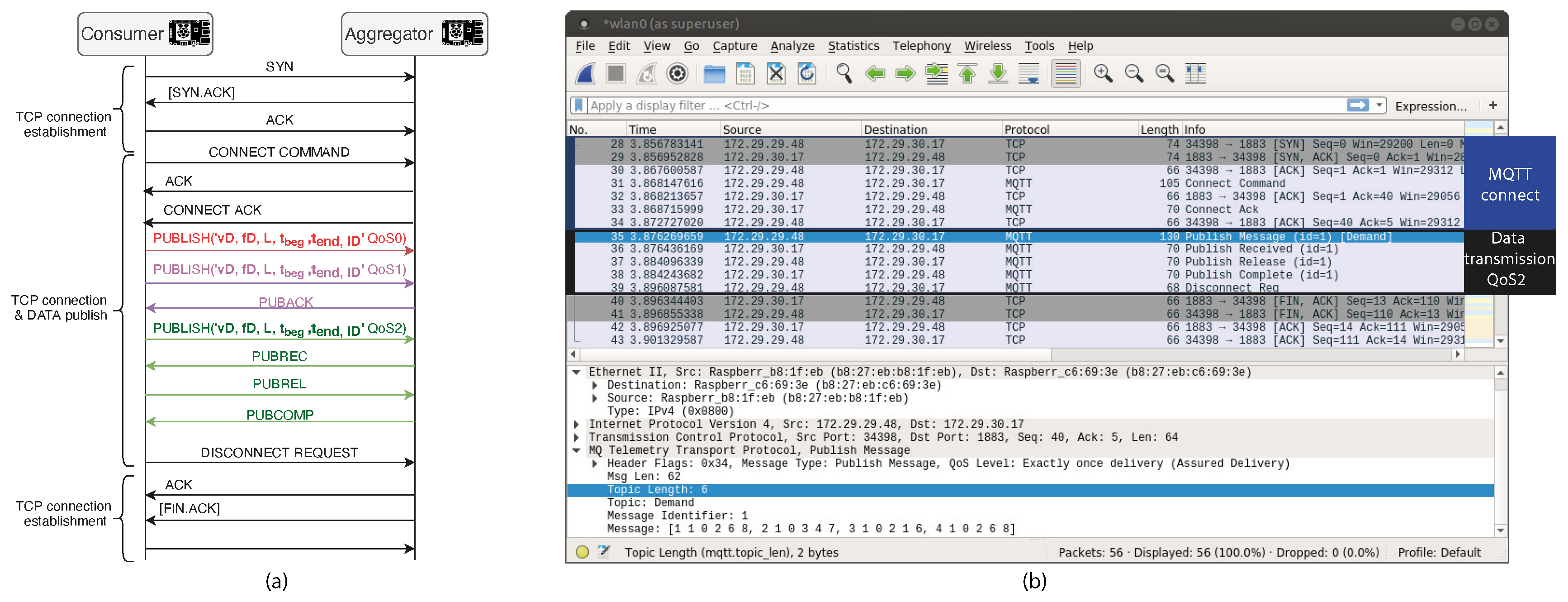Click the display filter bookmark icon
Screen dimensions: 1568x602
(578, 105)
